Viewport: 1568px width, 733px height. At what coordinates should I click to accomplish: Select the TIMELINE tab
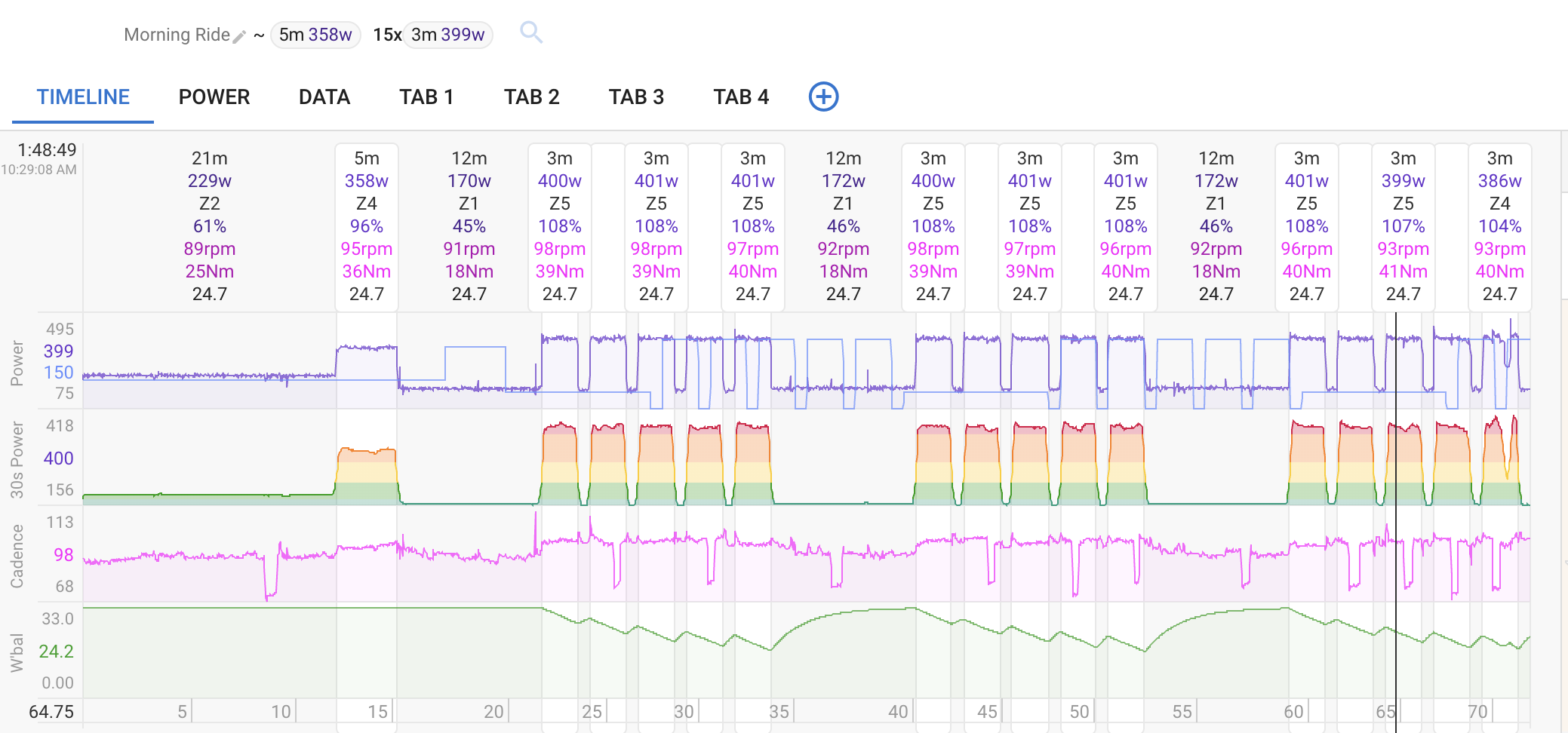[83, 97]
